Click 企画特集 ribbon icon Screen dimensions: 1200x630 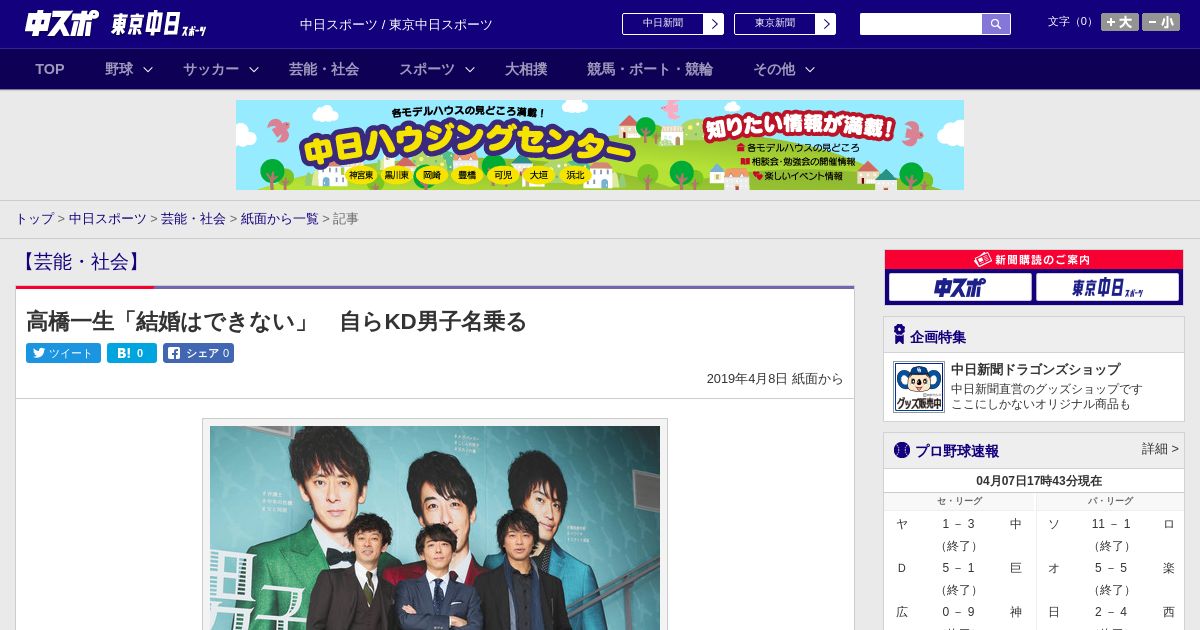click(899, 335)
